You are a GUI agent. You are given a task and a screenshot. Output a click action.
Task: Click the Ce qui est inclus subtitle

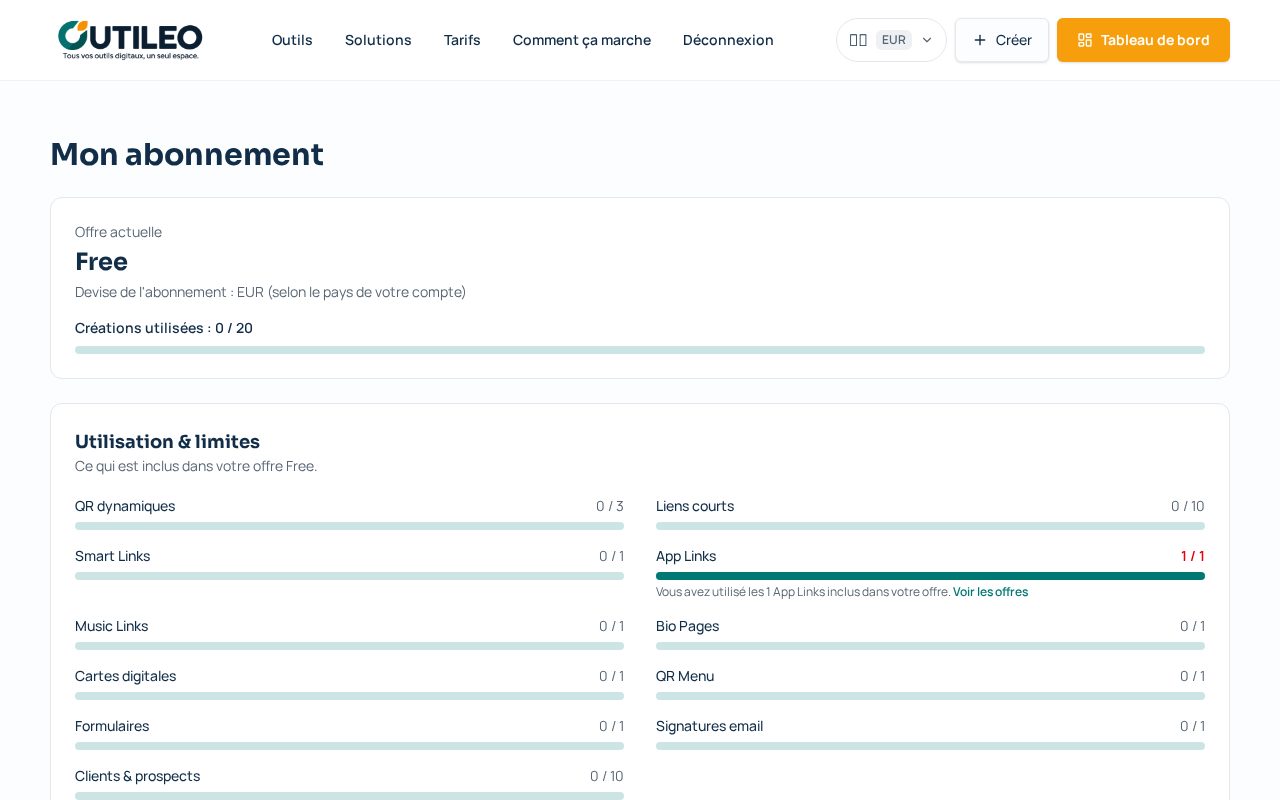[196, 466]
